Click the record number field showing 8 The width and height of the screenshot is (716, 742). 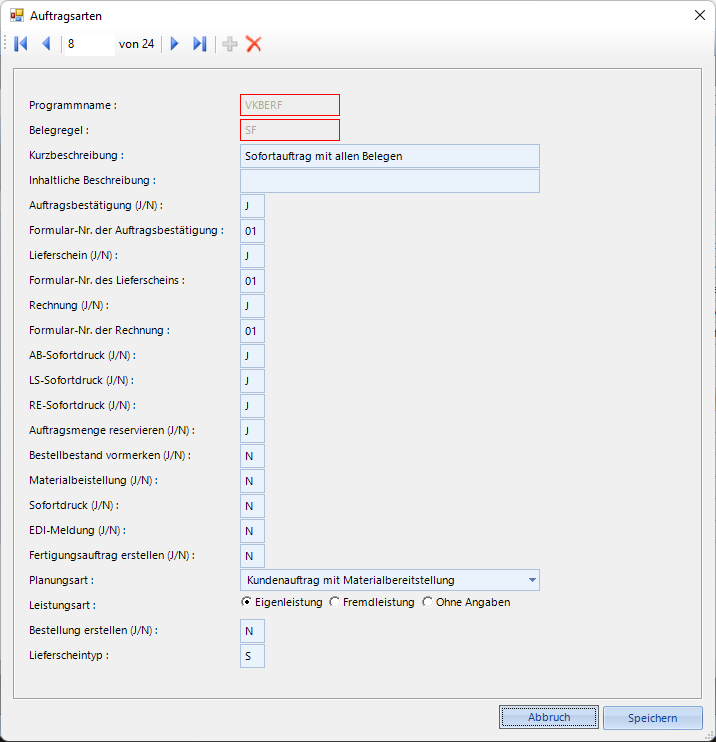point(89,44)
